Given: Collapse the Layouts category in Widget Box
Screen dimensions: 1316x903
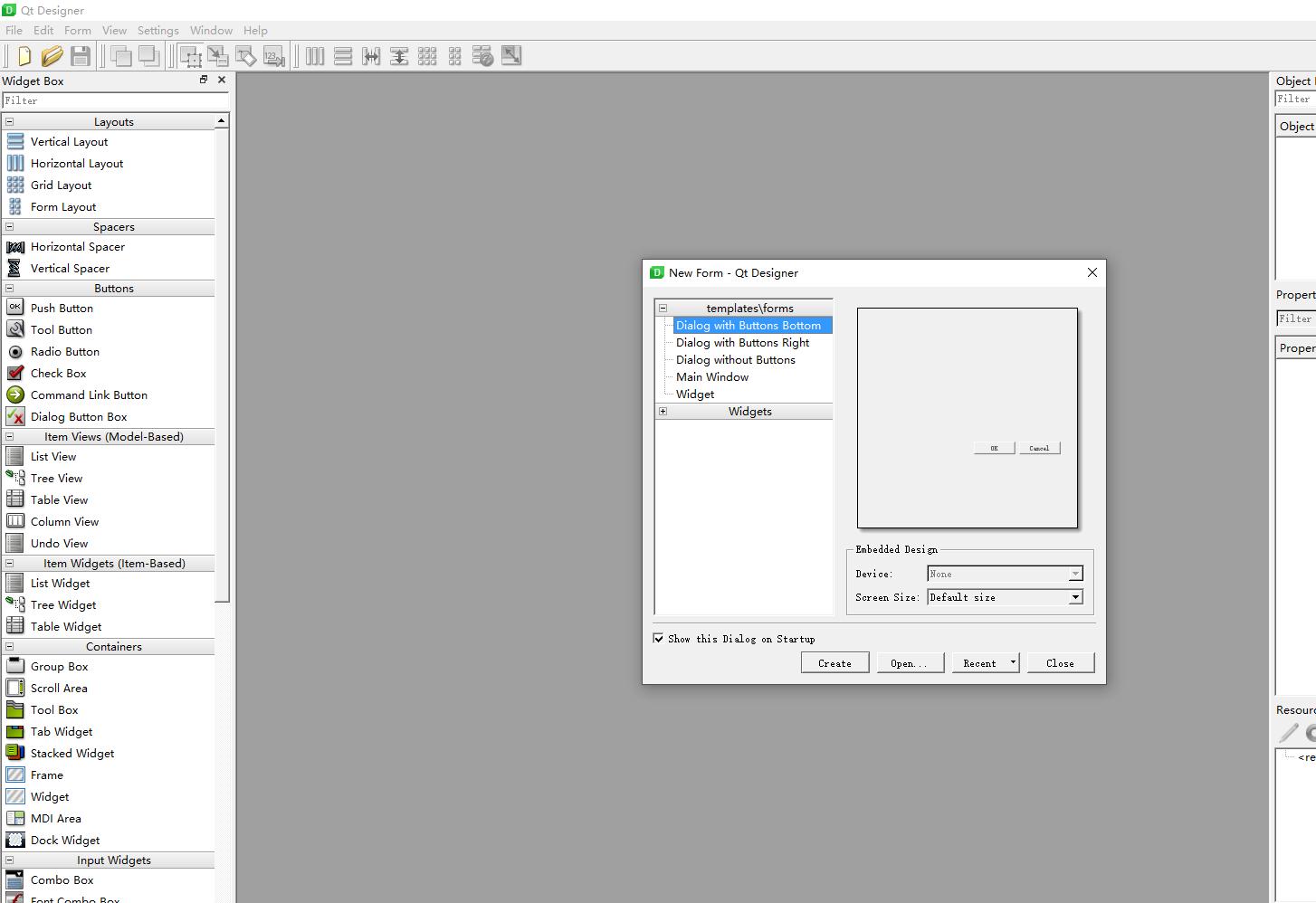Looking at the screenshot, I should [x=10, y=121].
